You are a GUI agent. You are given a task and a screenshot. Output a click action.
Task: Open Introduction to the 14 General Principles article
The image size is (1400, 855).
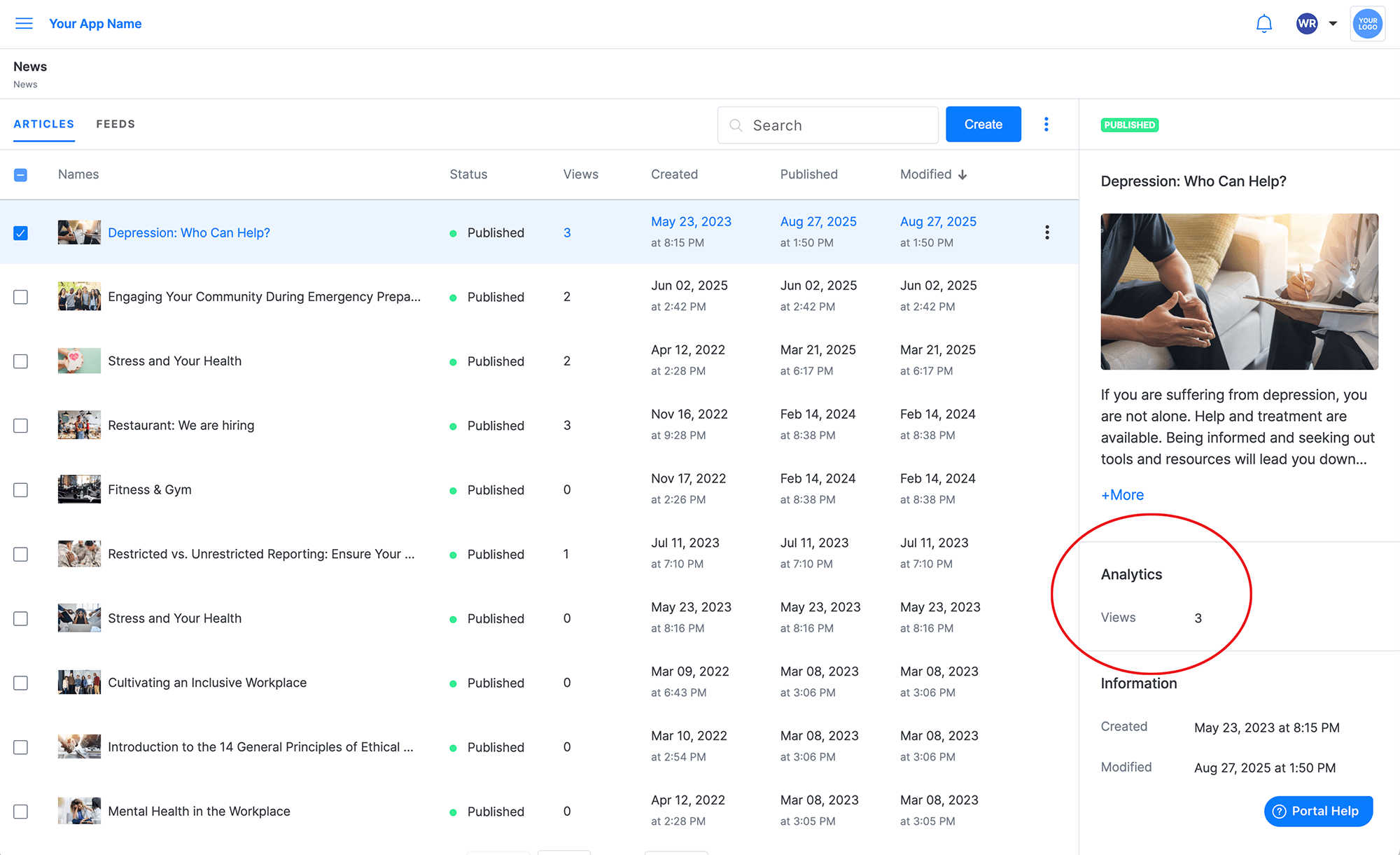pos(260,747)
